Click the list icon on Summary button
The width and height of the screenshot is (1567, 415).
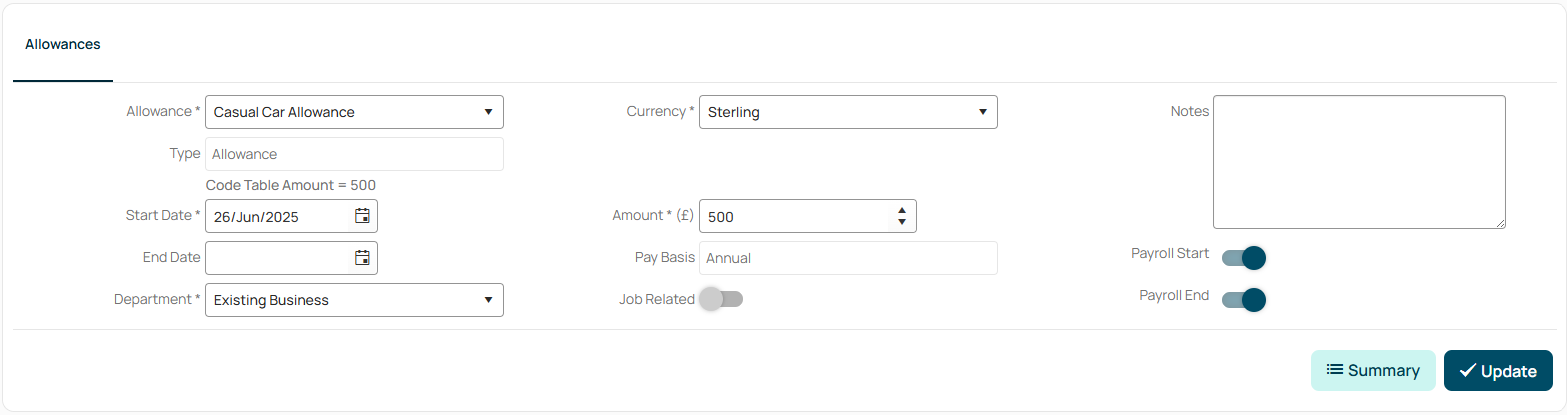pyautogui.click(x=1335, y=370)
